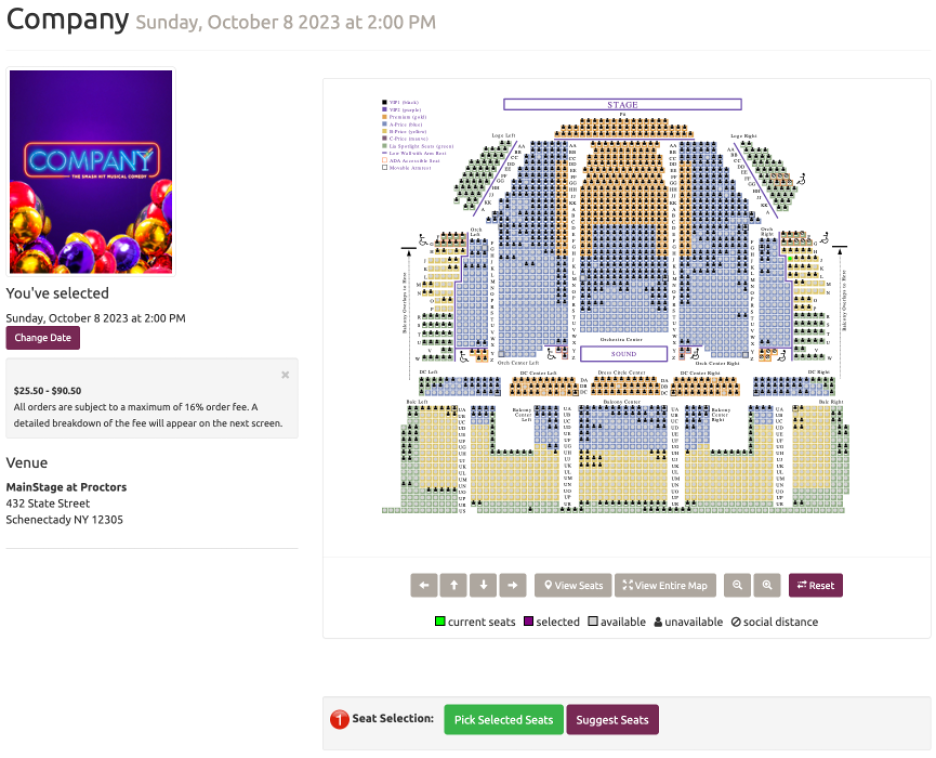Select the green current seat on right side
The width and height of the screenshot is (936, 758).
(790, 258)
